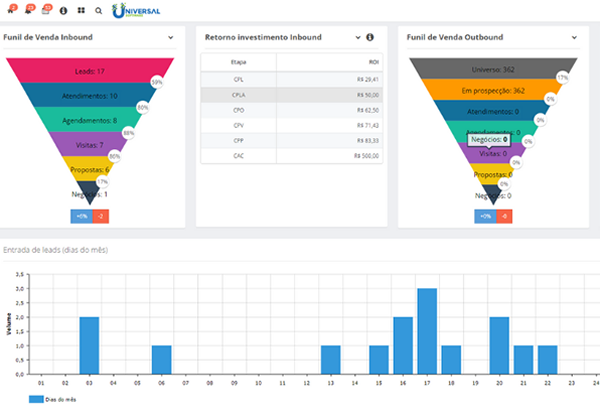This screenshot has height=420, width=600.
Task: Toggle Dias do mês legend swatch
Action: point(36,399)
